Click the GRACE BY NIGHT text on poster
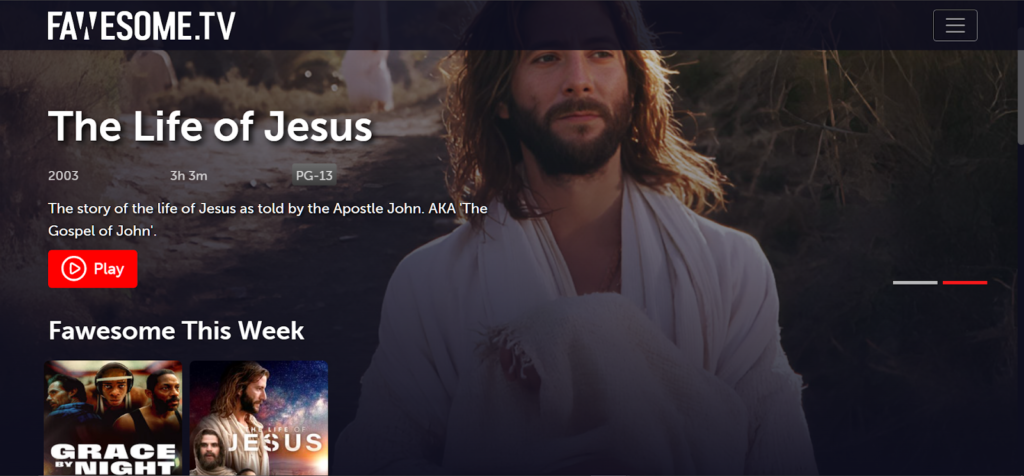Viewport: 1024px width, 476px height. click(114, 459)
